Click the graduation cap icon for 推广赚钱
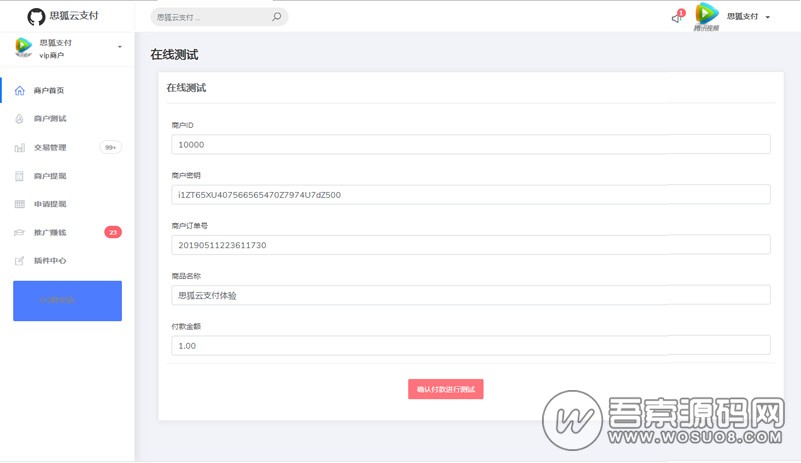Image resolution: width=801 pixels, height=463 pixels. [20, 233]
